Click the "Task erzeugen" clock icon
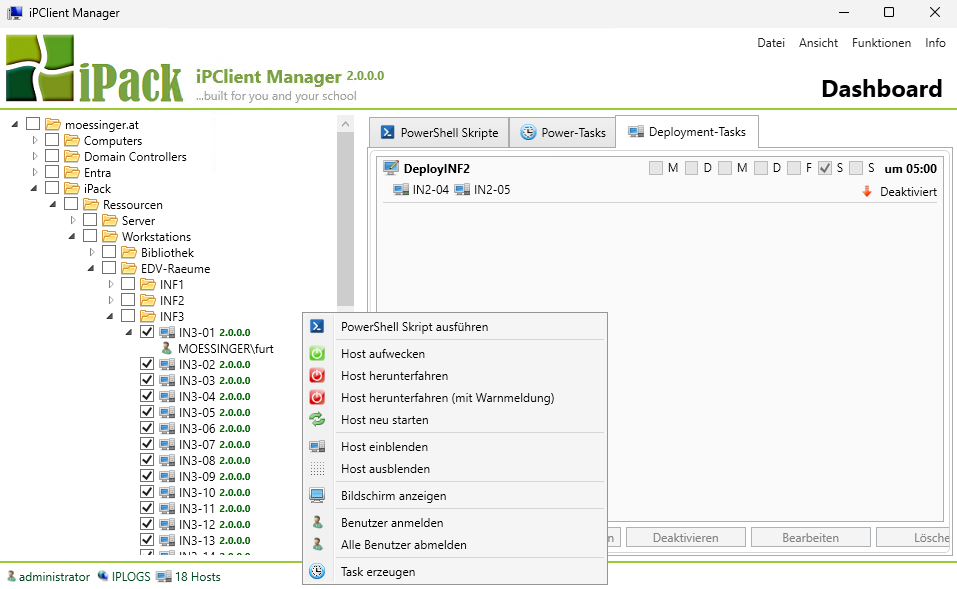This screenshot has height=589, width=957. pyautogui.click(x=317, y=571)
